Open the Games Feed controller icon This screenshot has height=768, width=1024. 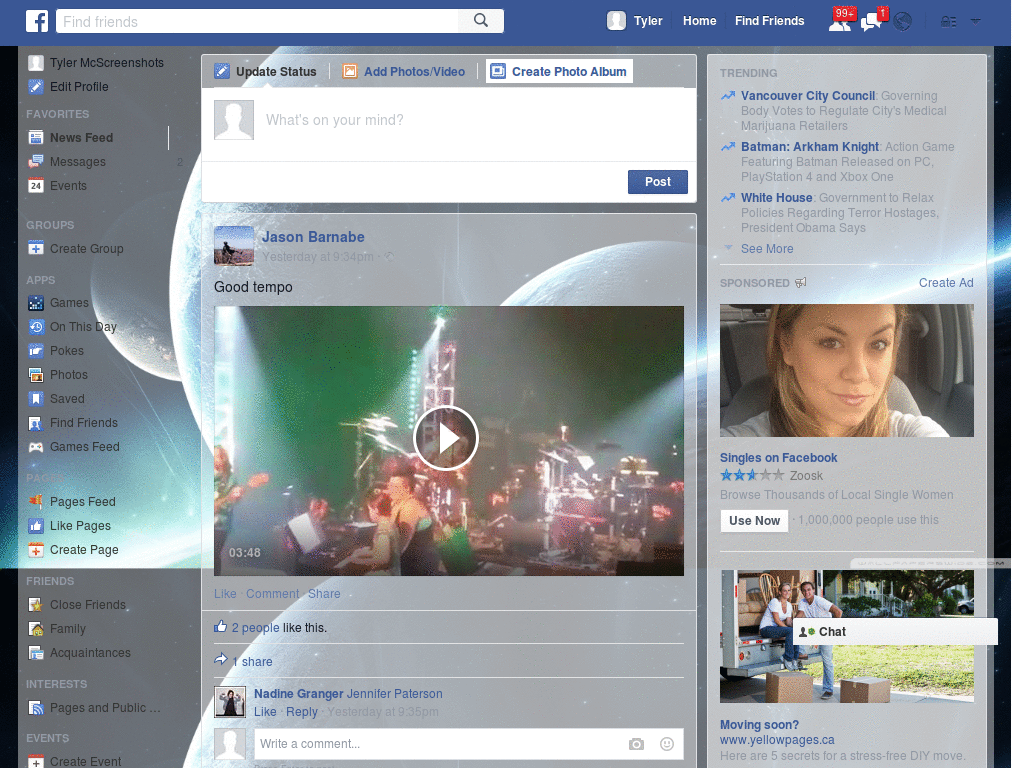36,447
